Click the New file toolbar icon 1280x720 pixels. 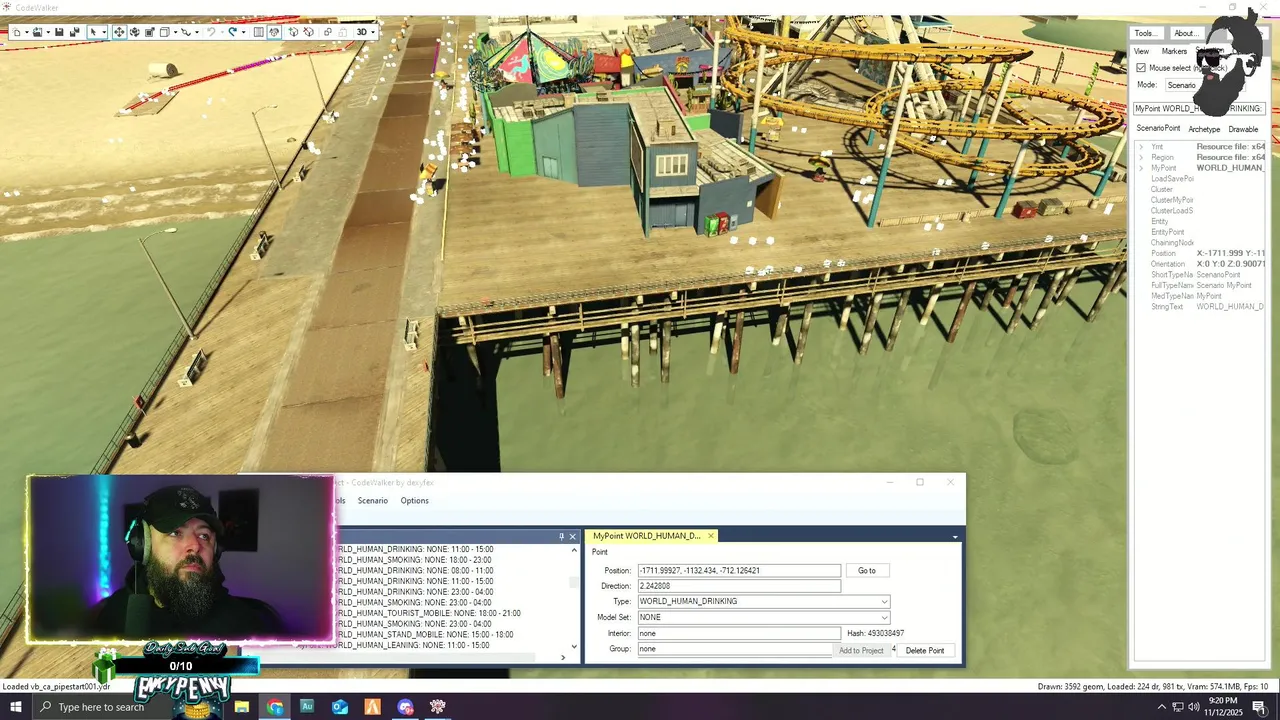pyautogui.click(x=16, y=32)
